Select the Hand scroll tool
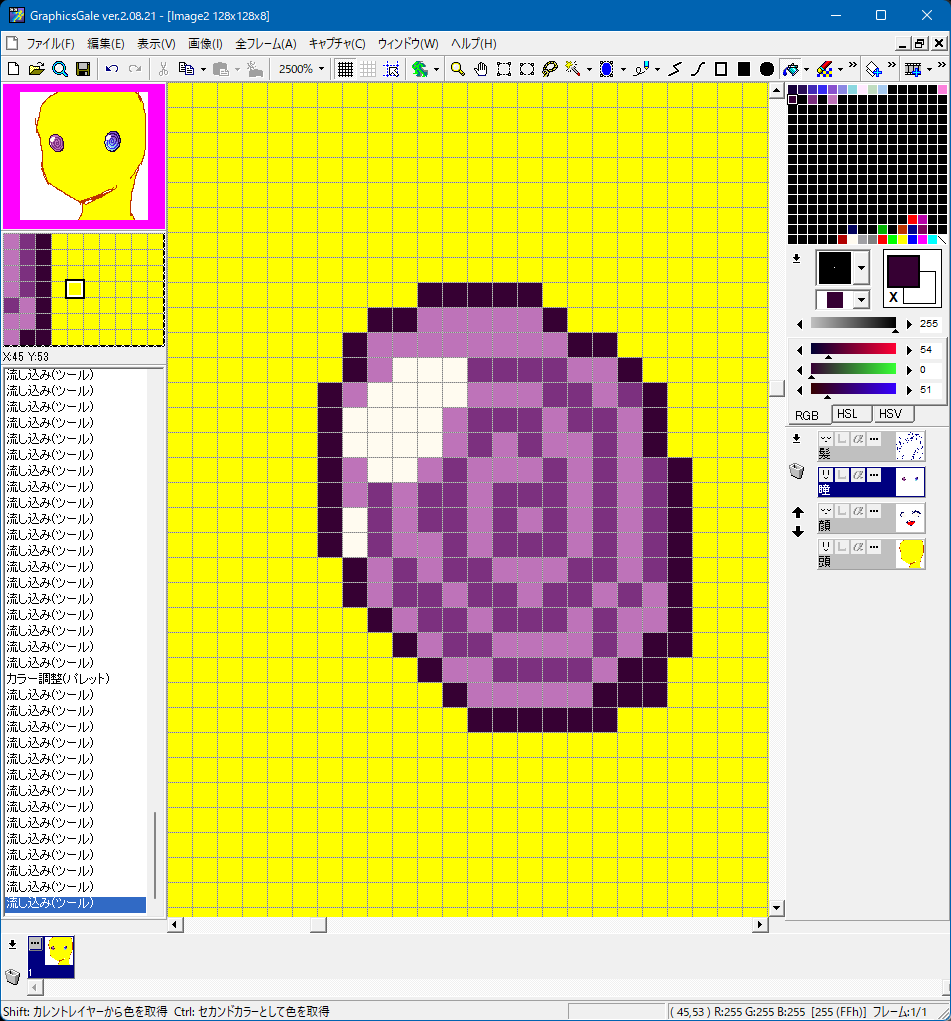The height and width of the screenshot is (1021, 951). (481, 69)
